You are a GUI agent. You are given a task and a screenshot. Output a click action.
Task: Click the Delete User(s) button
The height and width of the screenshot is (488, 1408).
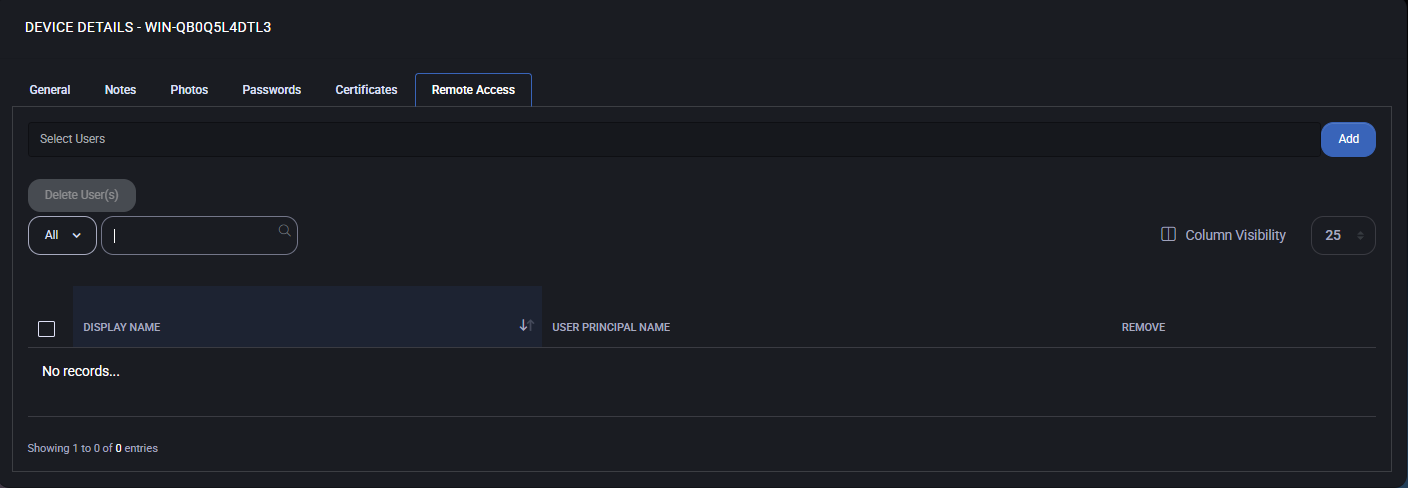(x=82, y=195)
